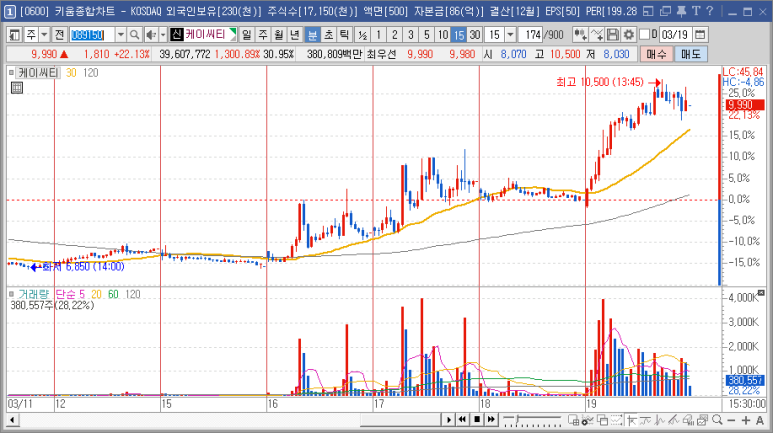
Task: Rewind chart replay
Action: 462,420
